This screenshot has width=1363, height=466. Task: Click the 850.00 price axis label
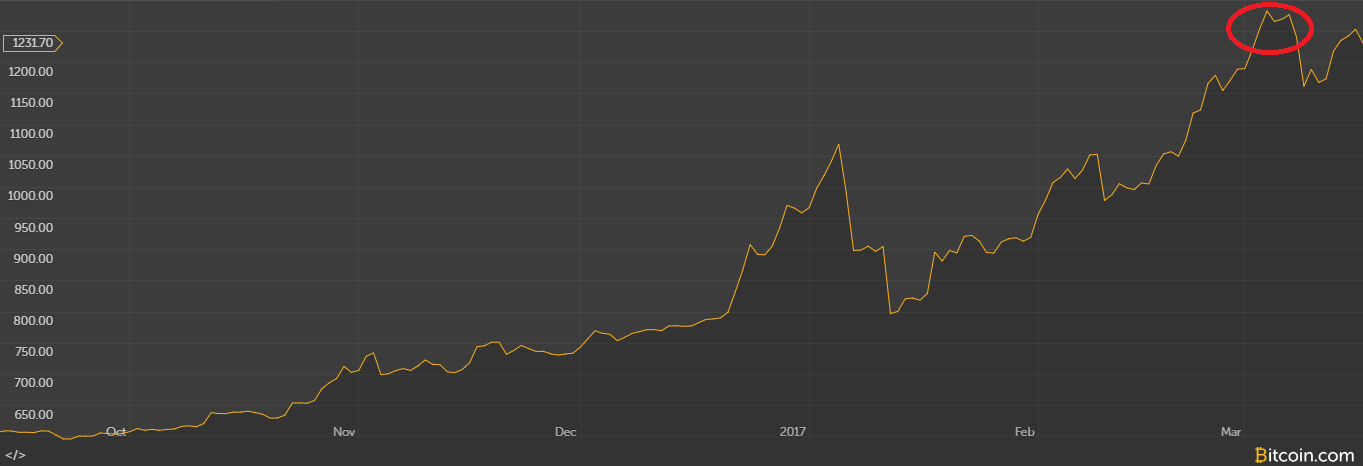[33, 289]
